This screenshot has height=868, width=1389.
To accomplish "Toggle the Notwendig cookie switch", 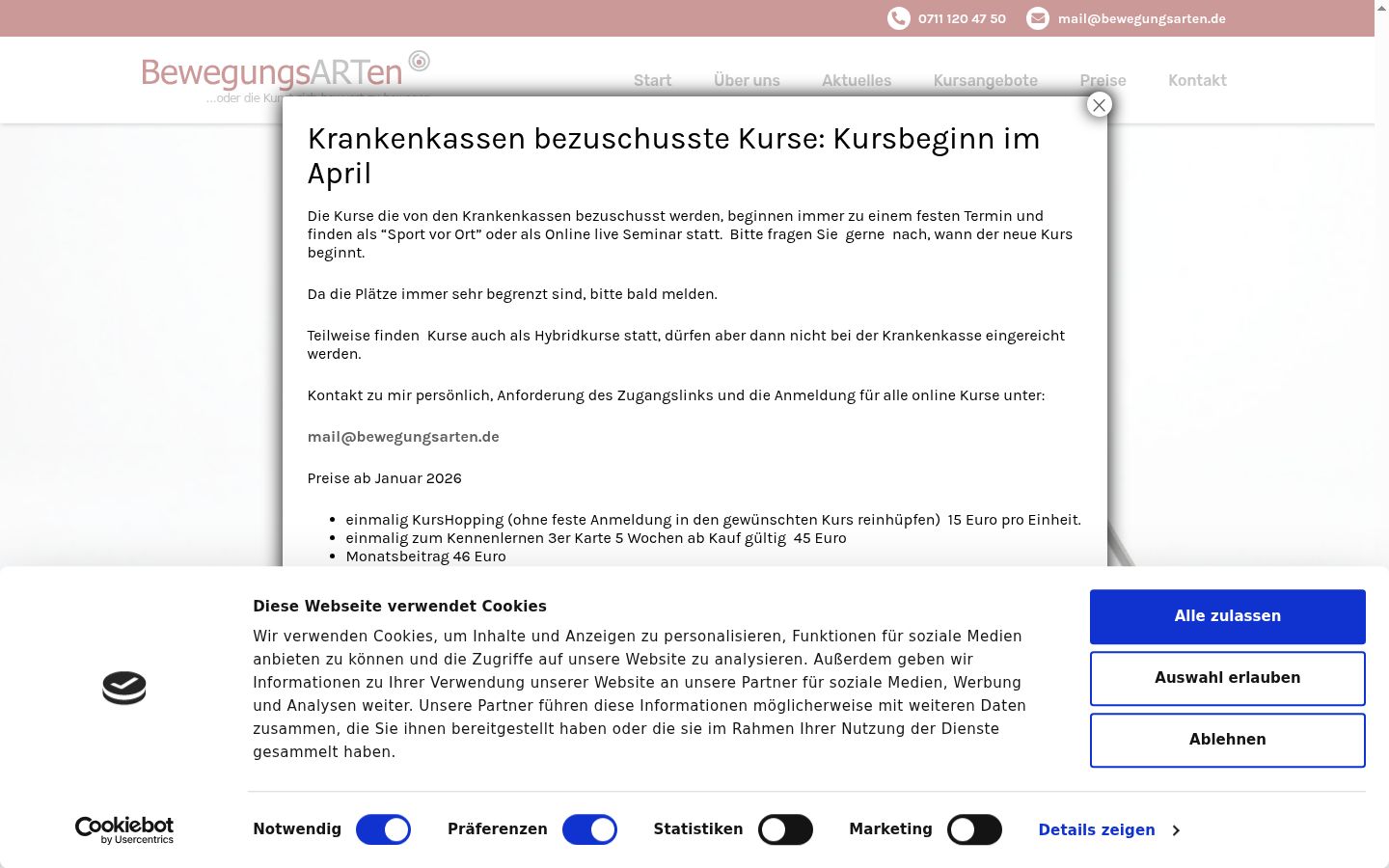I will click(x=383, y=829).
